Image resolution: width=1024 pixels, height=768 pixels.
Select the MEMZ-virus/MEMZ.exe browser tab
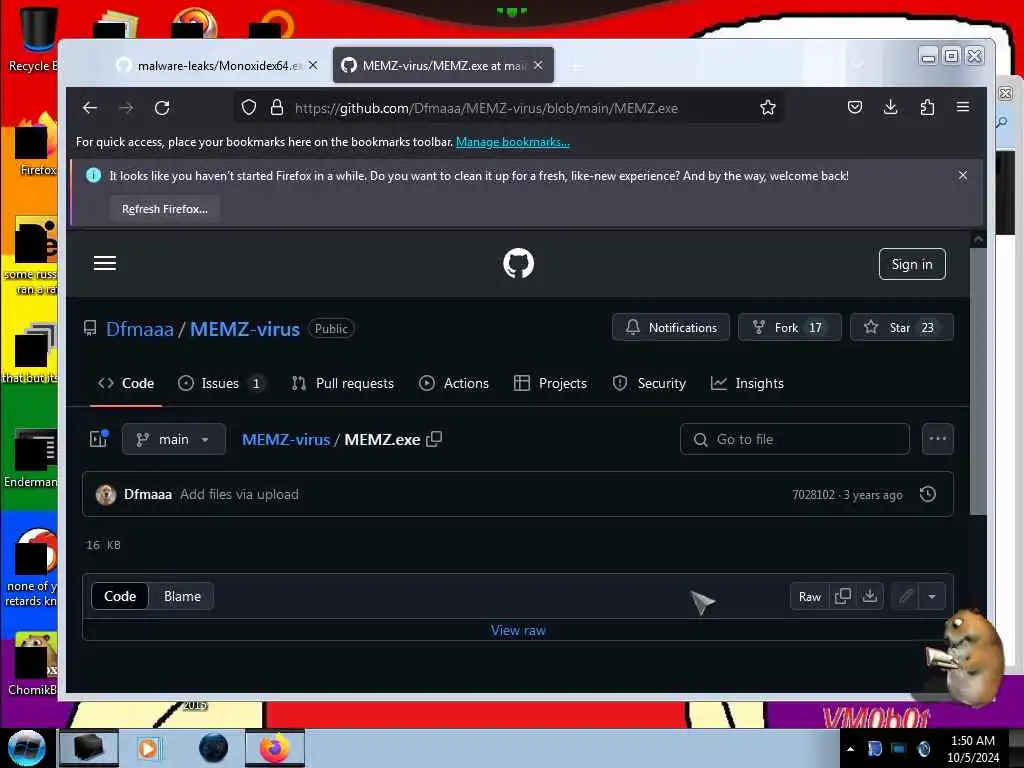click(x=443, y=65)
